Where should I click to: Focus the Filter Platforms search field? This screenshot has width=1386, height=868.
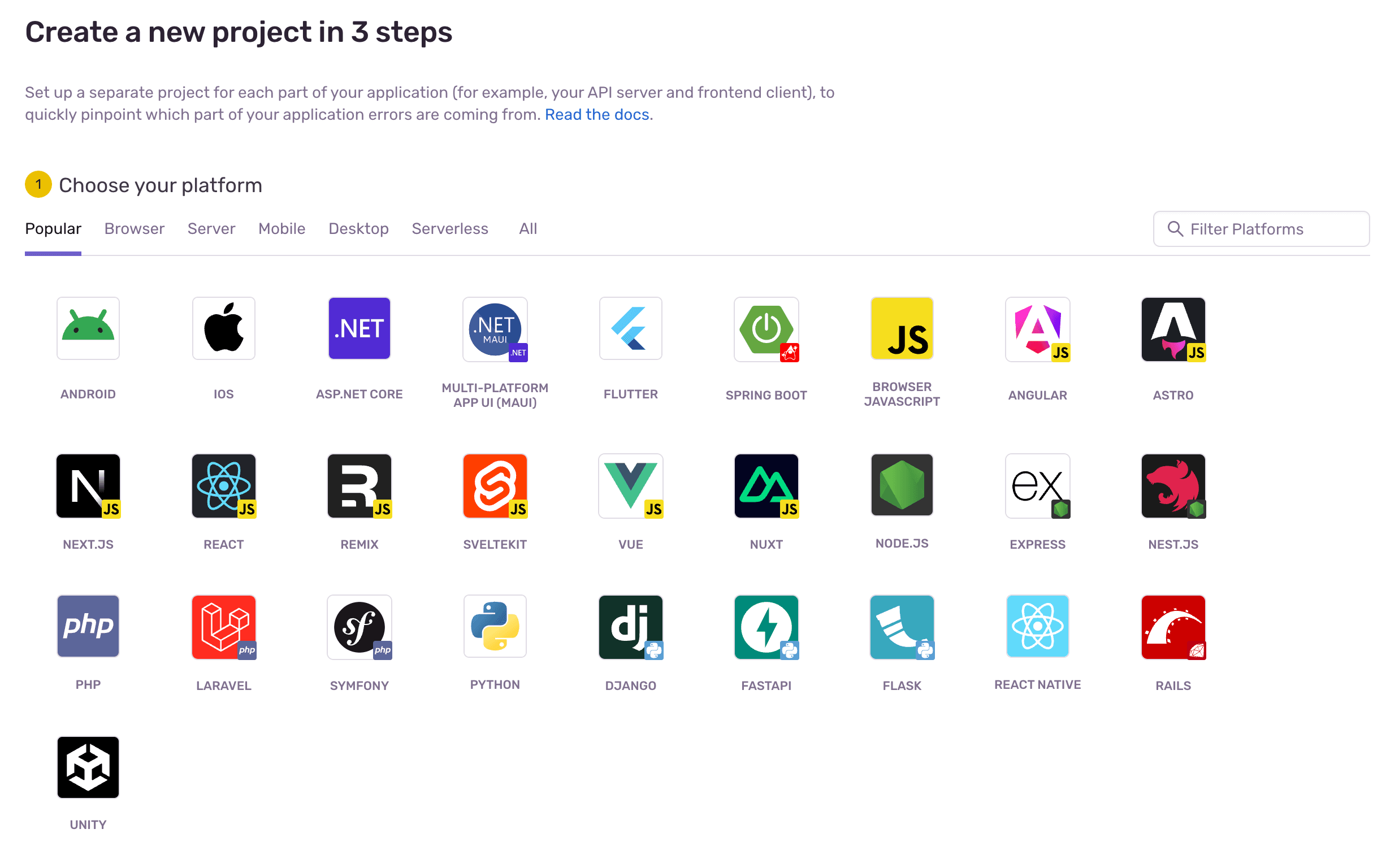(x=1261, y=229)
